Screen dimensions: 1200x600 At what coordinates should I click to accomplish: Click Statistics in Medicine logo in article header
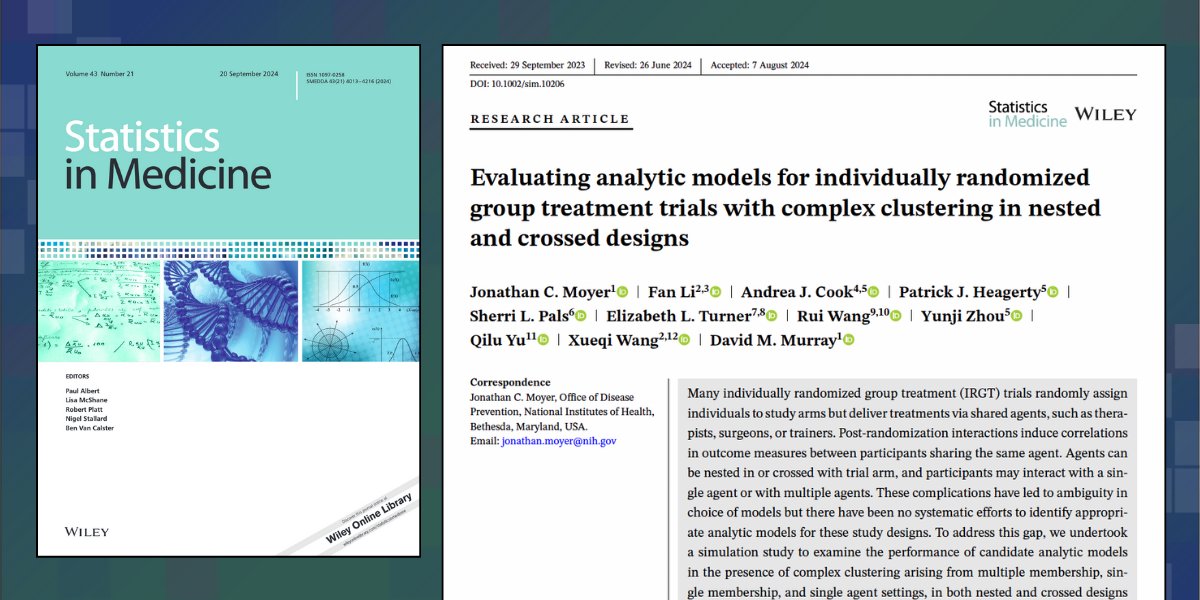[1027, 114]
